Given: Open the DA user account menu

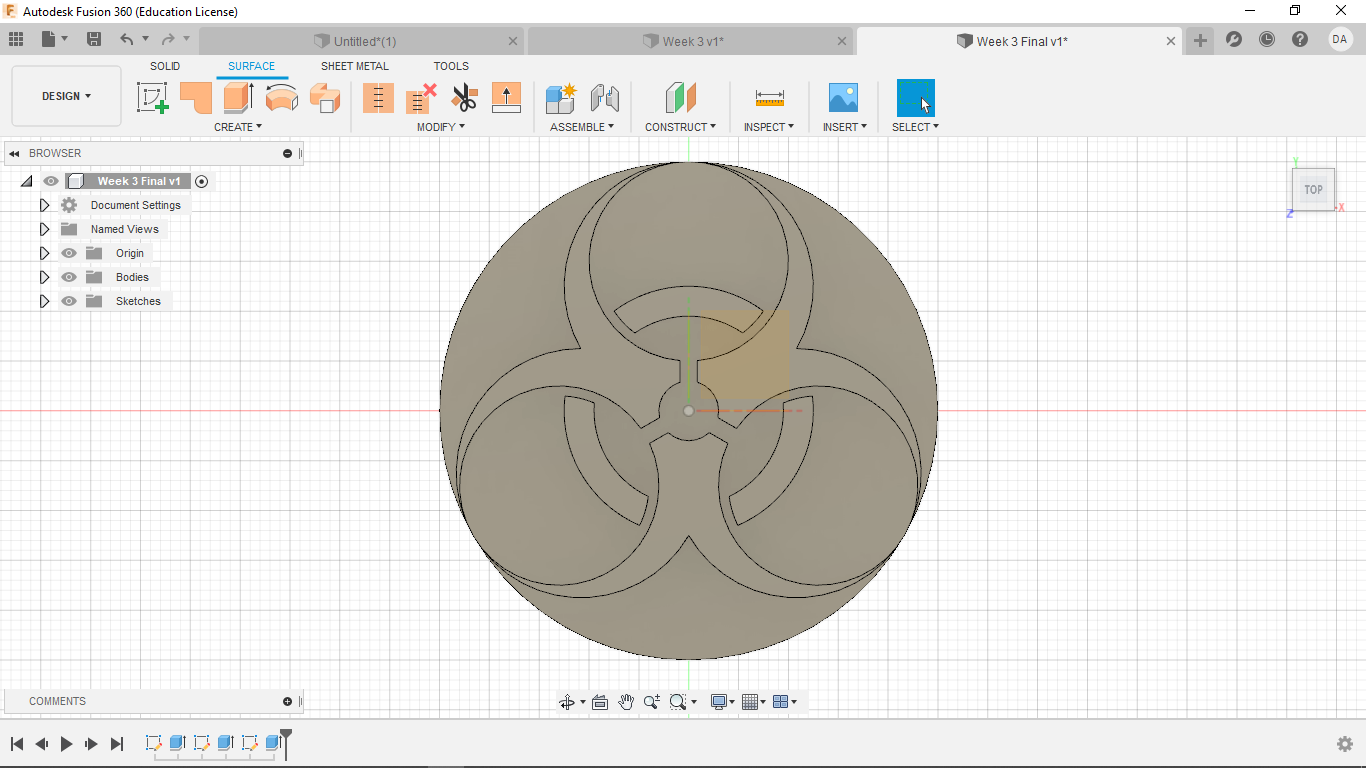Looking at the screenshot, I should click(1340, 39).
